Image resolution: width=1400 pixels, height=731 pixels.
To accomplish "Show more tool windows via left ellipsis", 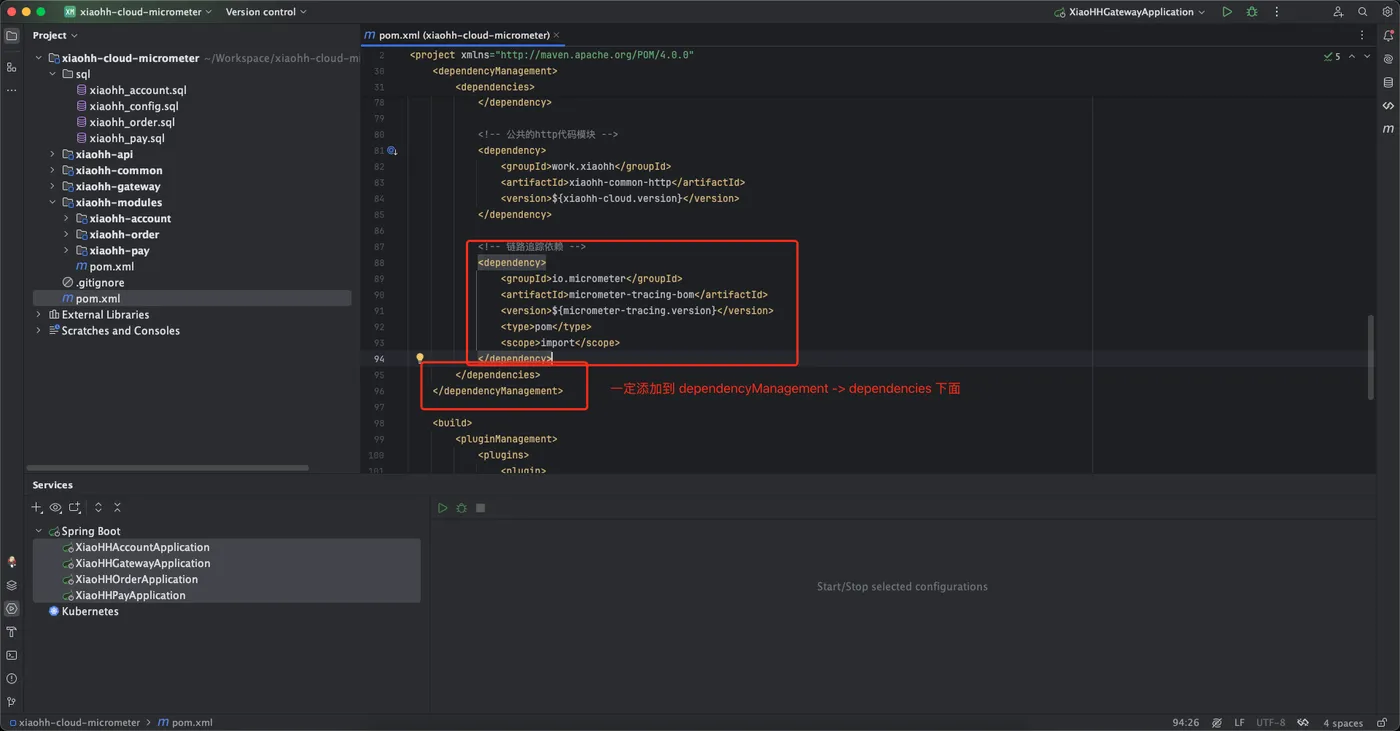I will [x=12, y=91].
